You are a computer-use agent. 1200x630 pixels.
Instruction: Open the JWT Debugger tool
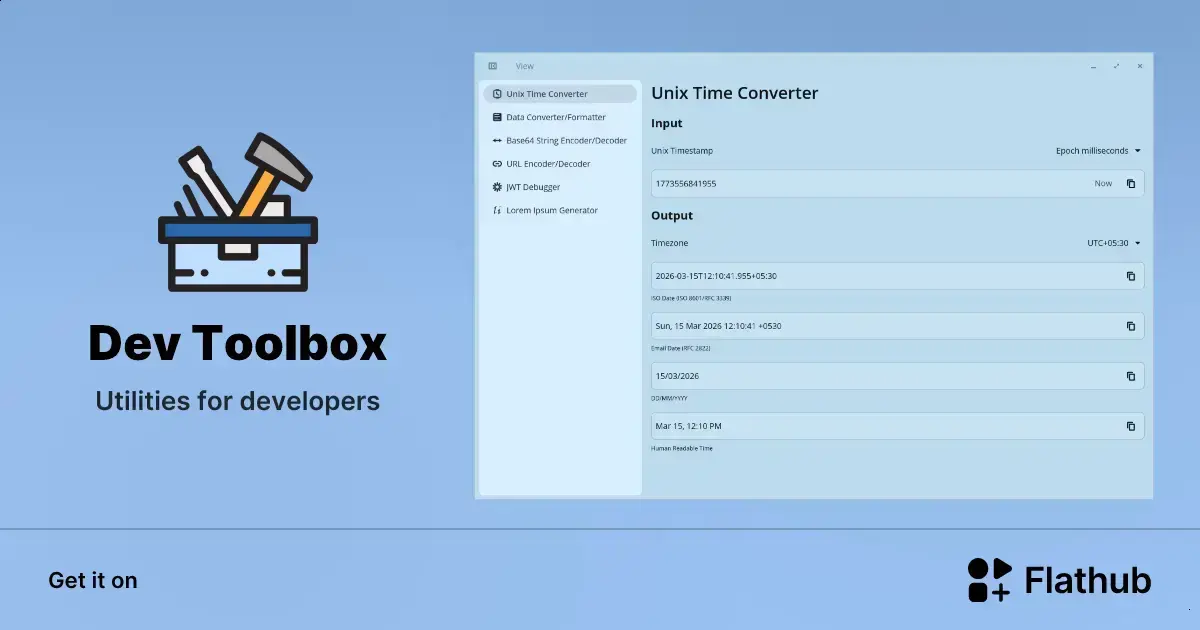click(x=560, y=187)
